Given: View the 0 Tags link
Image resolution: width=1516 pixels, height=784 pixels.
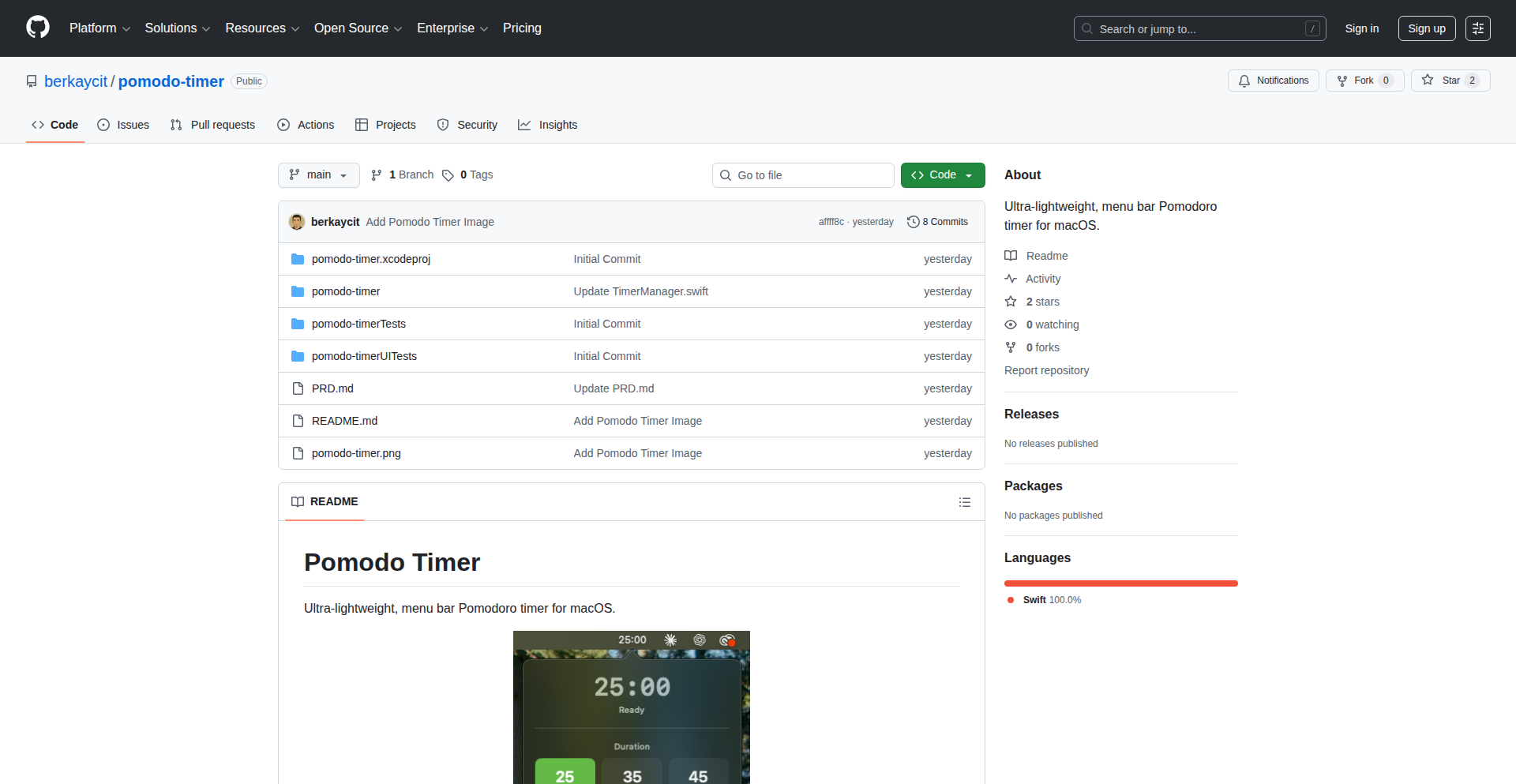Looking at the screenshot, I should 467,174.
